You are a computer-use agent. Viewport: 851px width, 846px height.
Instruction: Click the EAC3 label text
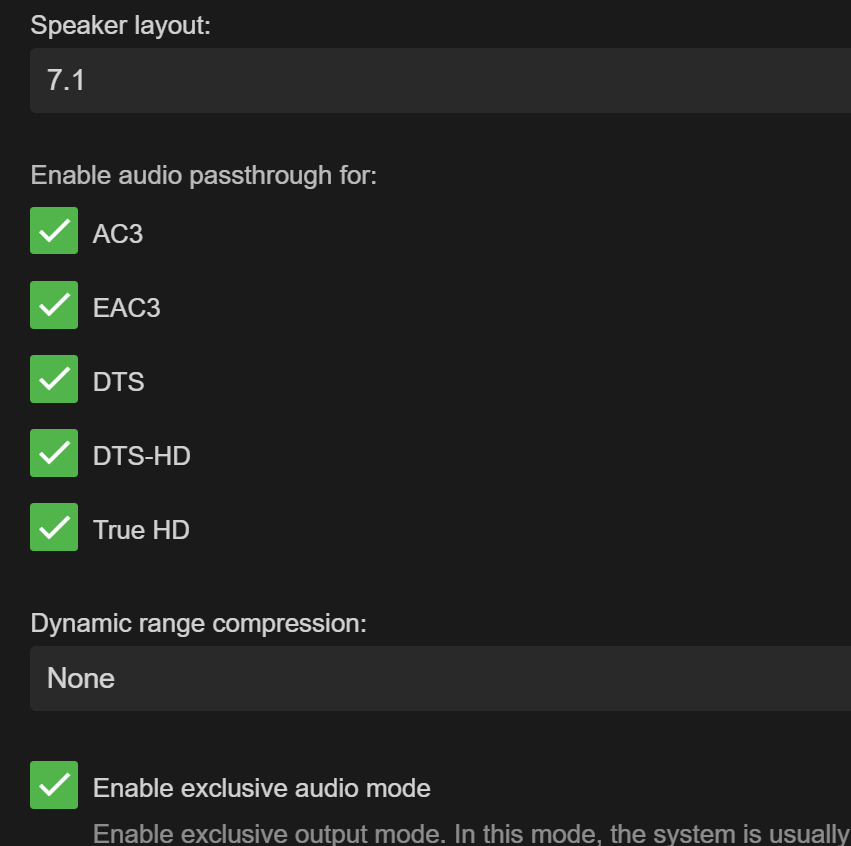(126, 308)
